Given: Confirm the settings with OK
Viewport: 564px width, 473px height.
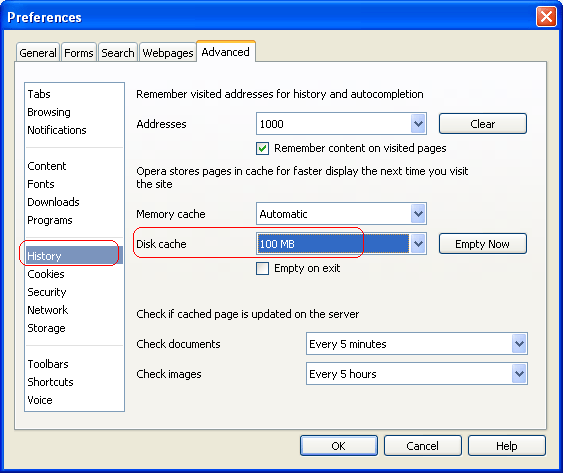Looking at the screenshot, I should coord(338,446).
